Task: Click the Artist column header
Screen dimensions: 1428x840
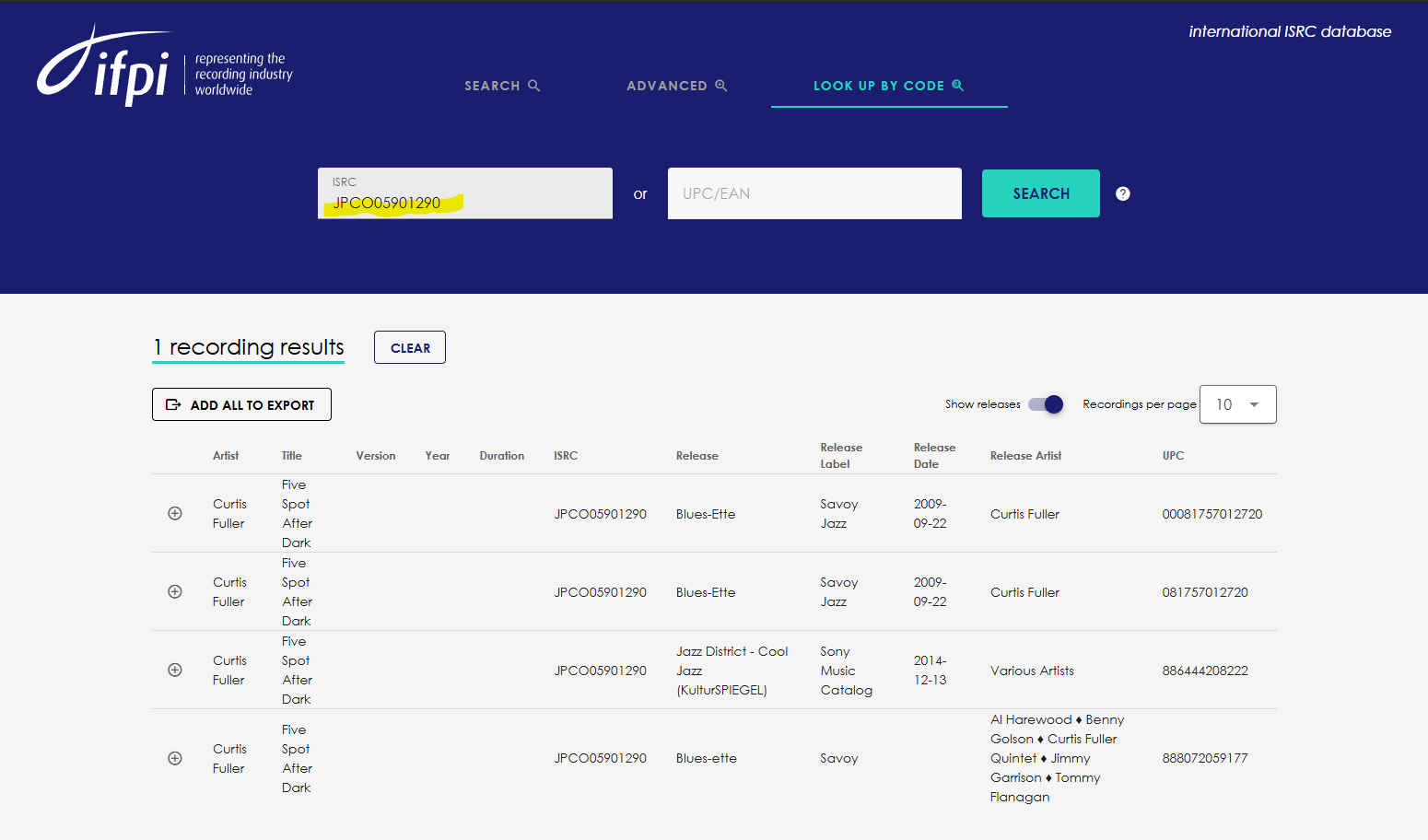Action: pos(226,456)
